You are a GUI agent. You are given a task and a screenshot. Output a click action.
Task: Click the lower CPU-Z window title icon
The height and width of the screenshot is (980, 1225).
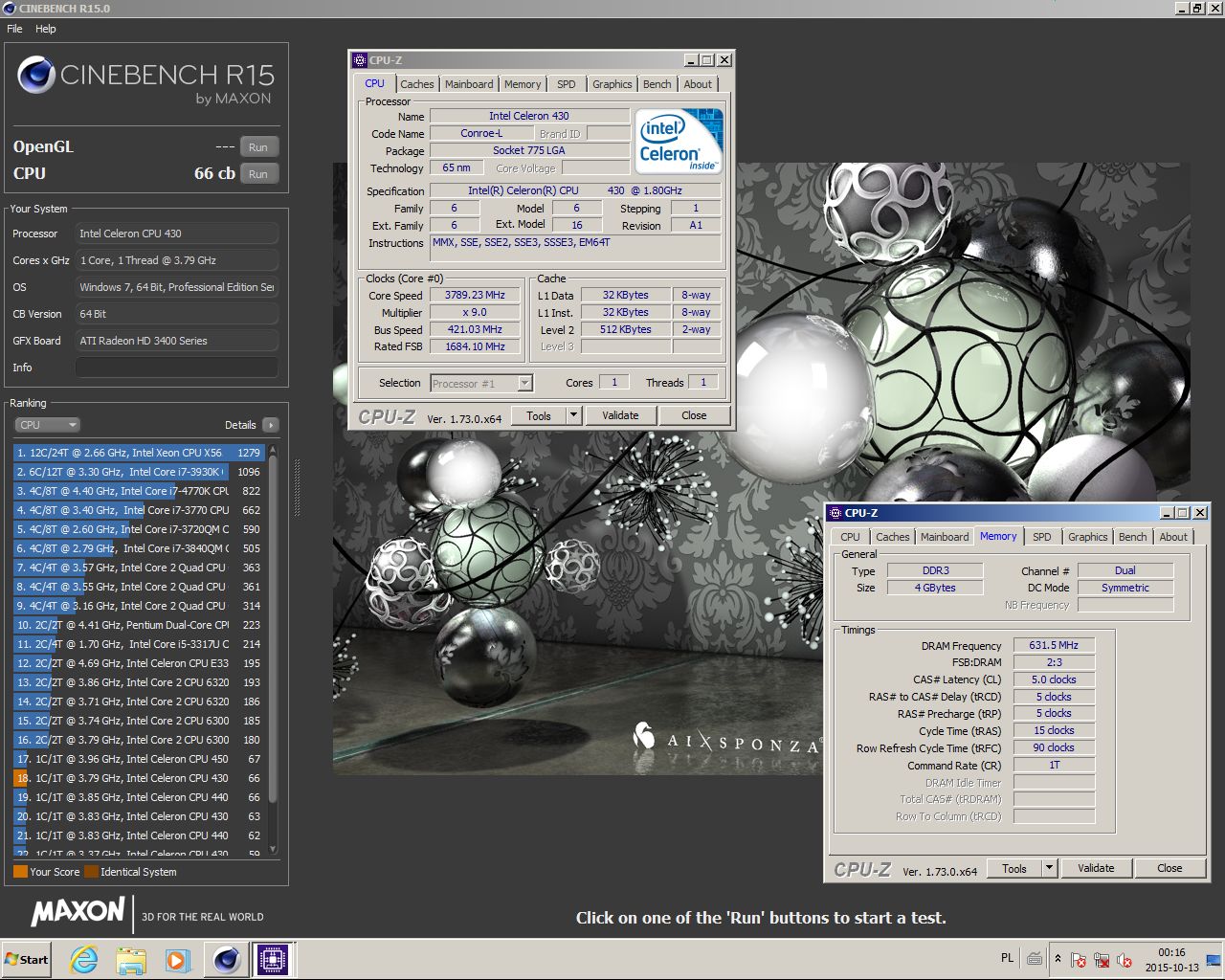click(x=835, y=513)
